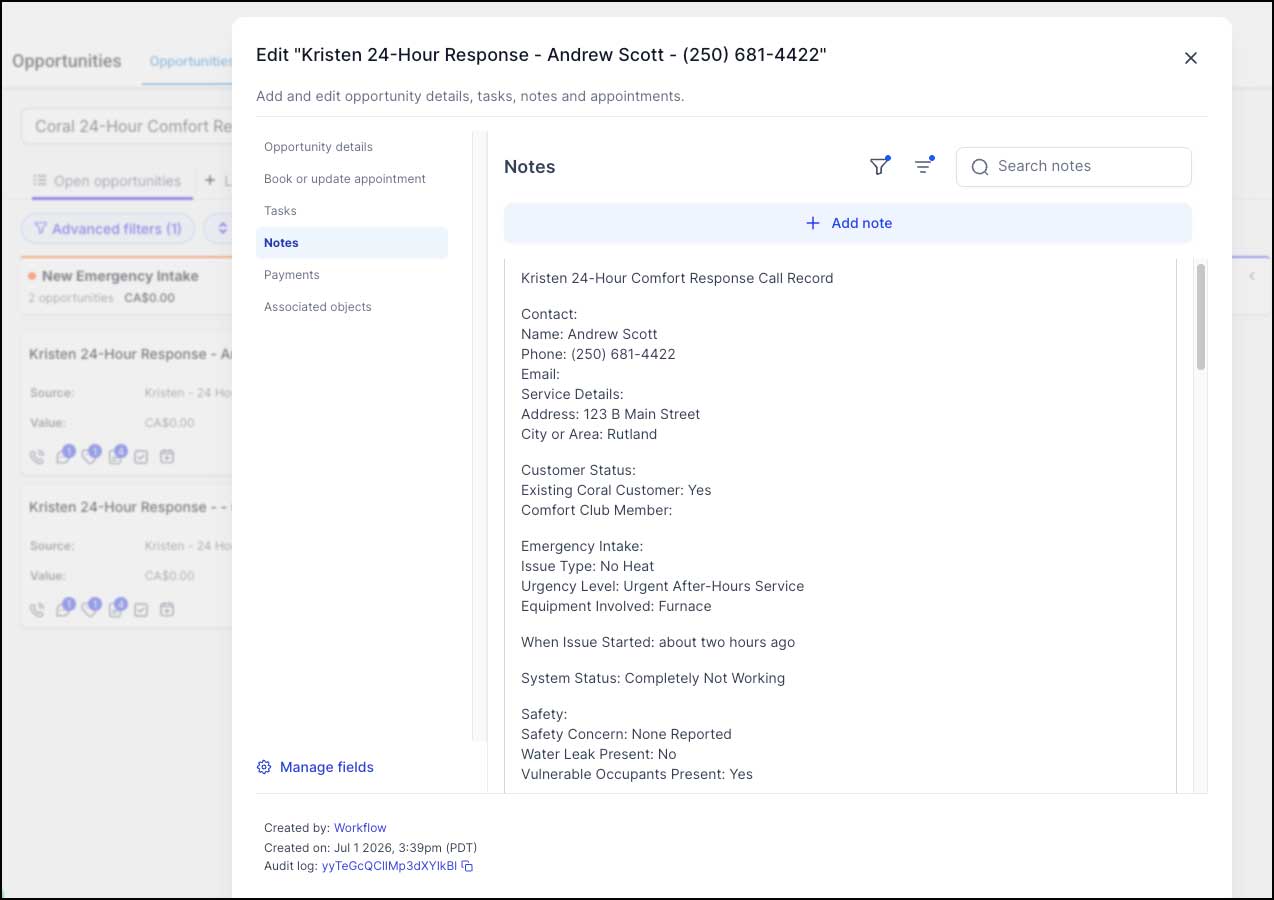The height and width of the screenshot is (900, 1274).
Task: Open the audit log ID link
Action: [x=389, y=866]
